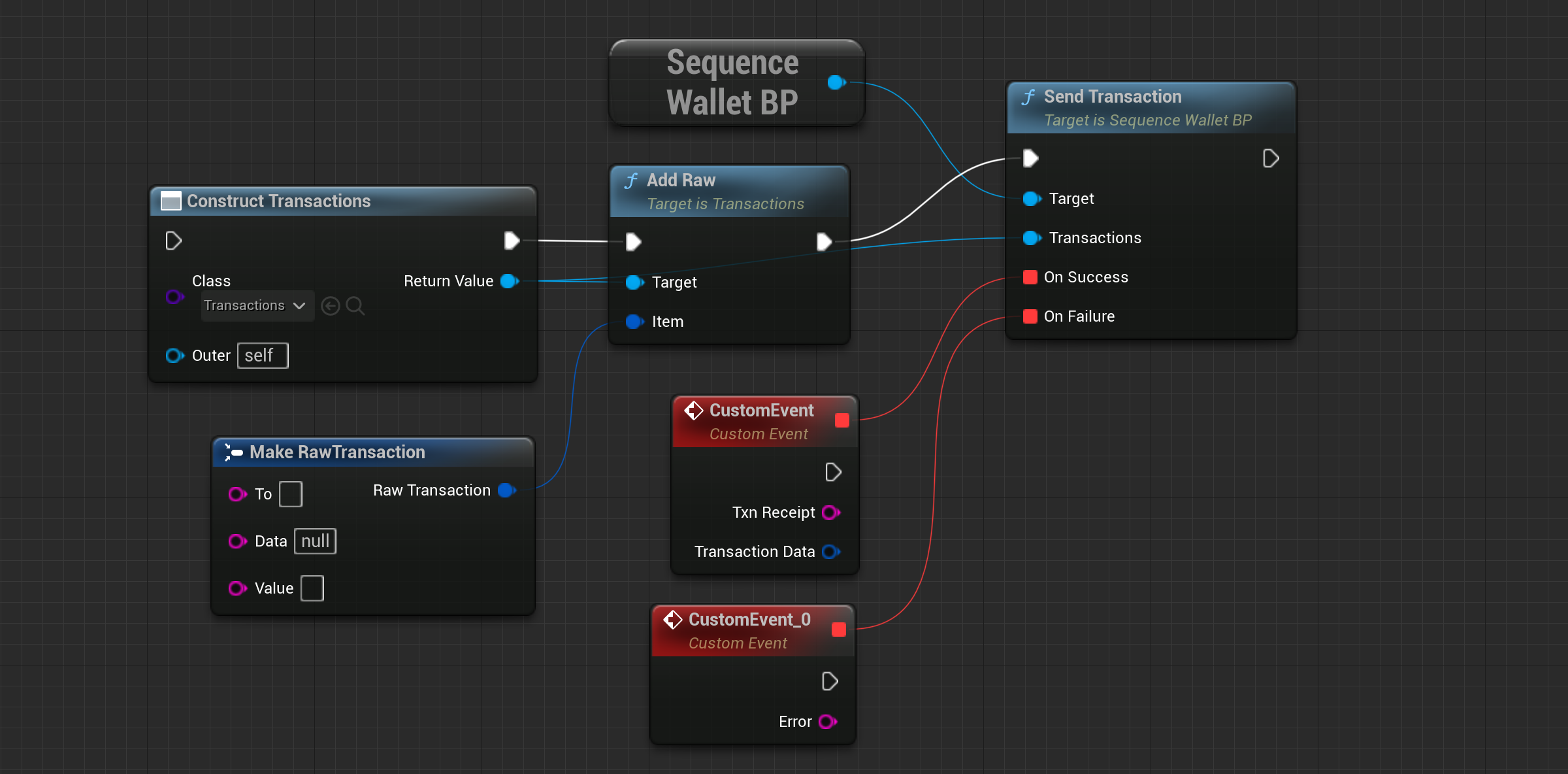Click the Data null field
The image size is (1568, 774).
(315, 541)
